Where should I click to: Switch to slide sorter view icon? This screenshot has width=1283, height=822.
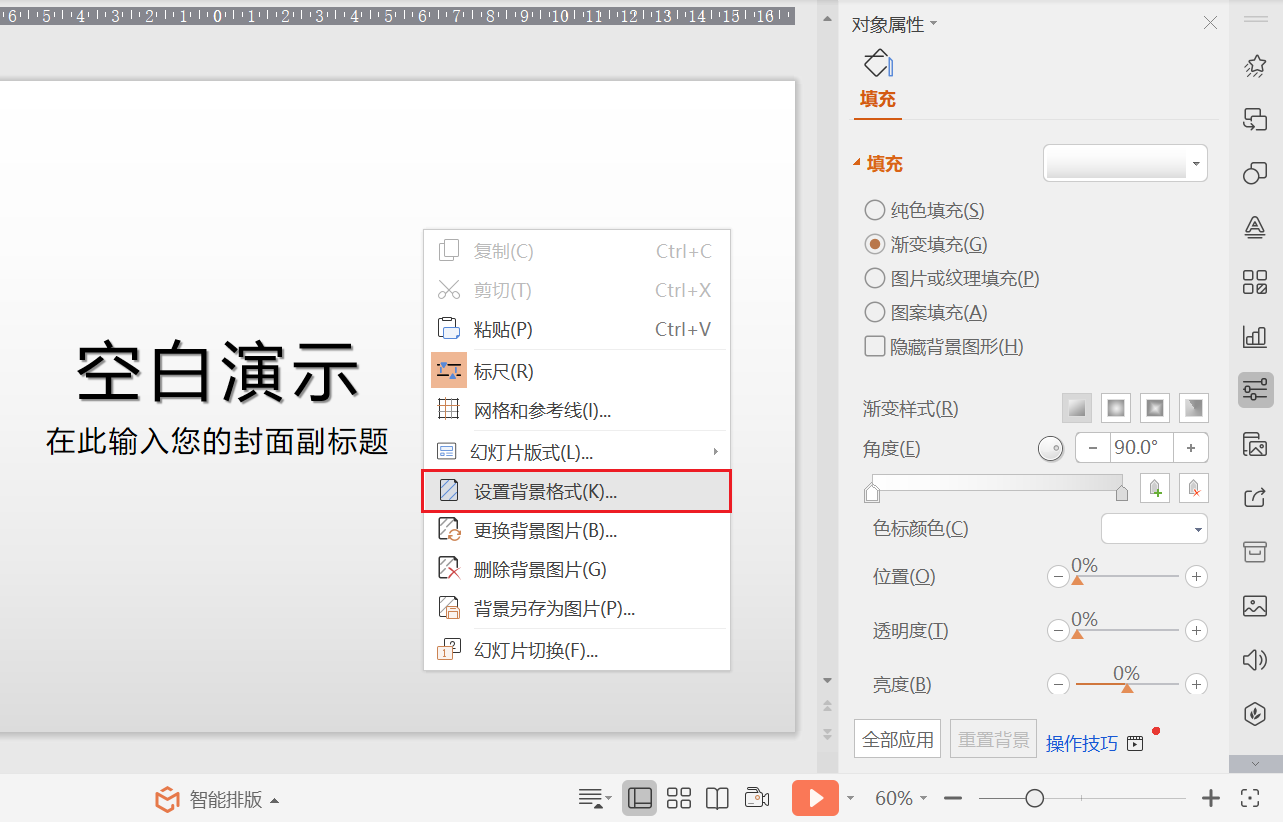click(x=679, y=798)
